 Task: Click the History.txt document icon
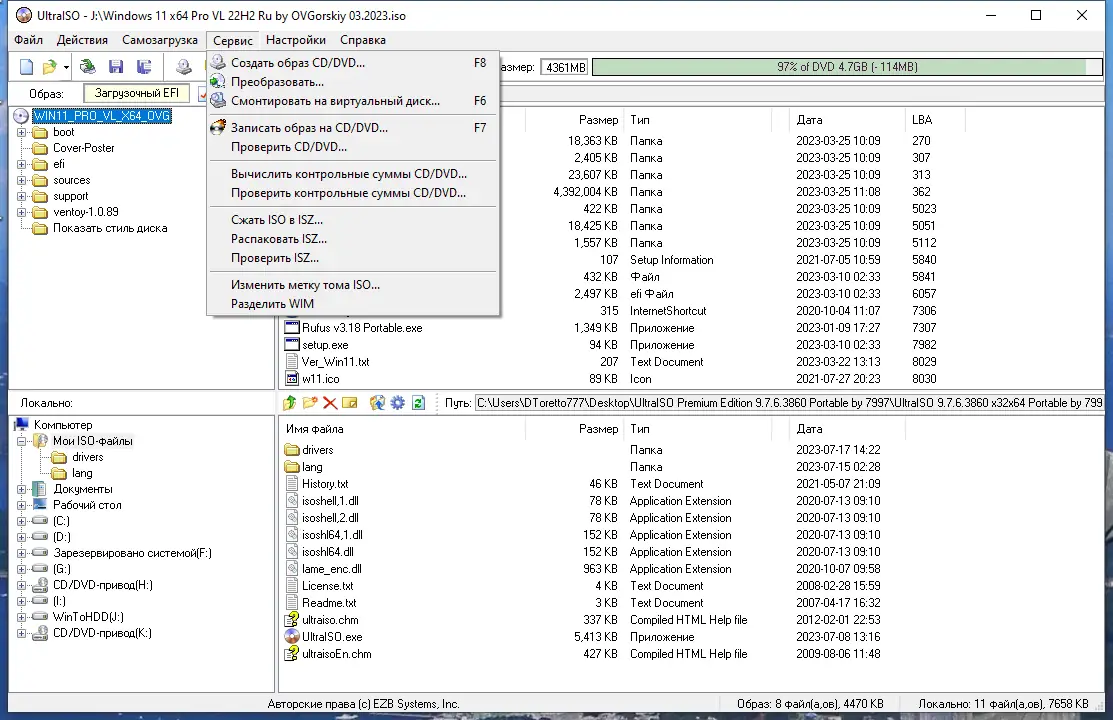tap(292, 484)
